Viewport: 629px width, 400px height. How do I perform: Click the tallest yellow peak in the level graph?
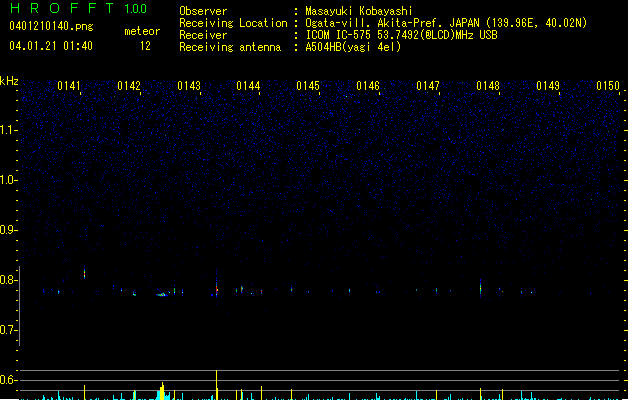217,384
